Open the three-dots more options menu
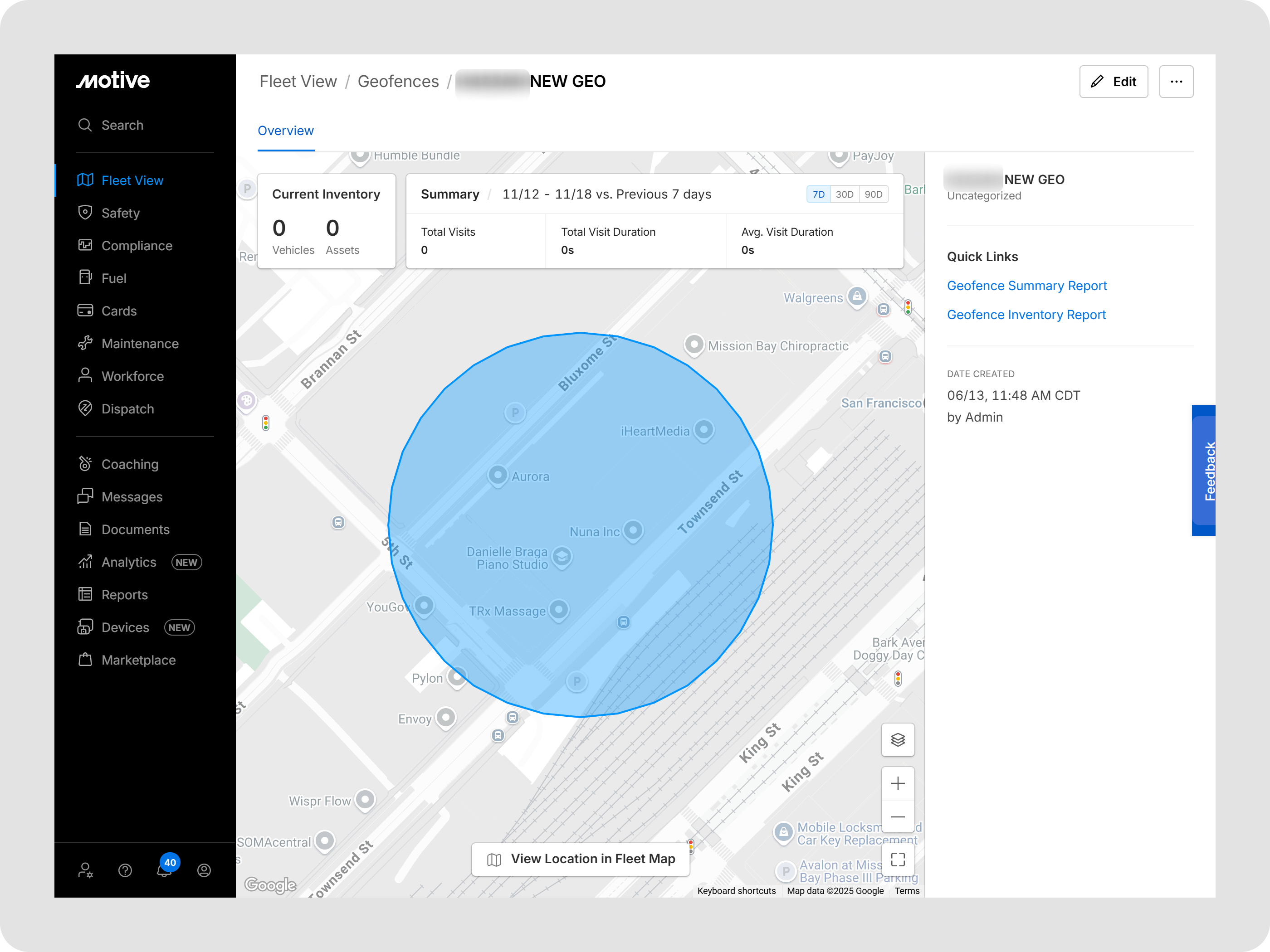The image size is (1270, 952). (1176, 82)
